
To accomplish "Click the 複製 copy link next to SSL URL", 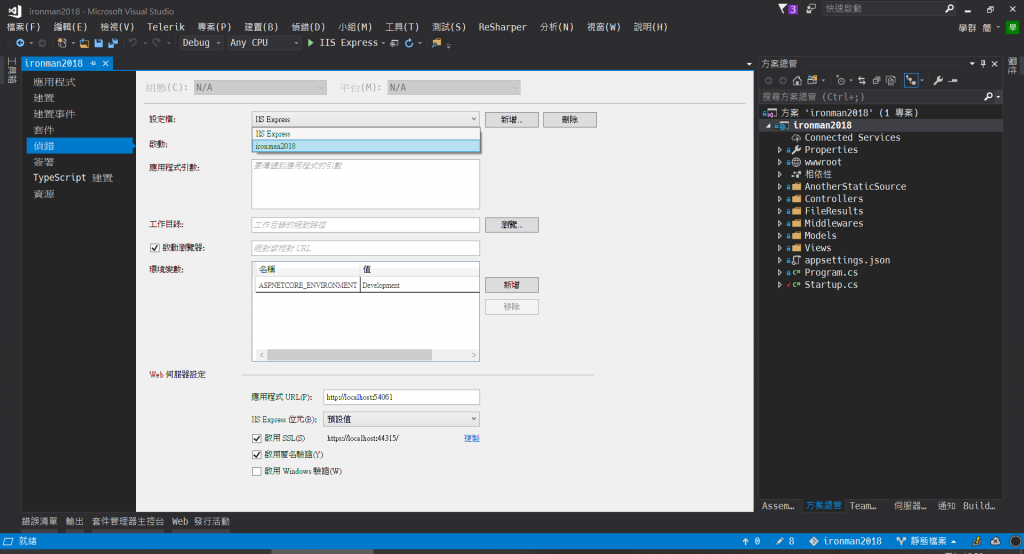I will click(x=472, y=438).
